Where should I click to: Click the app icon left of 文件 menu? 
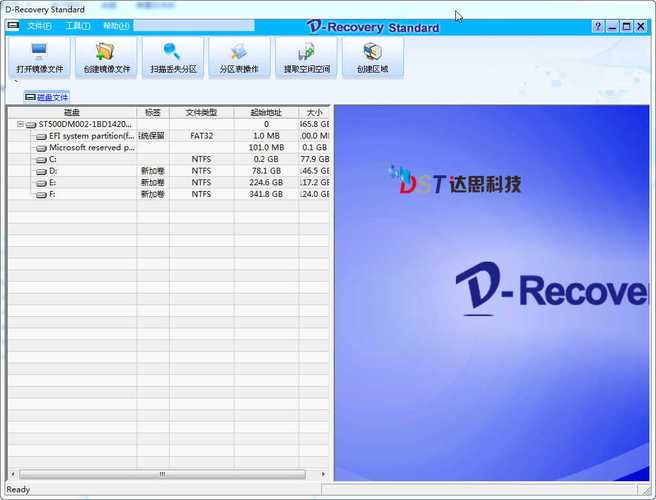point(13,26)
